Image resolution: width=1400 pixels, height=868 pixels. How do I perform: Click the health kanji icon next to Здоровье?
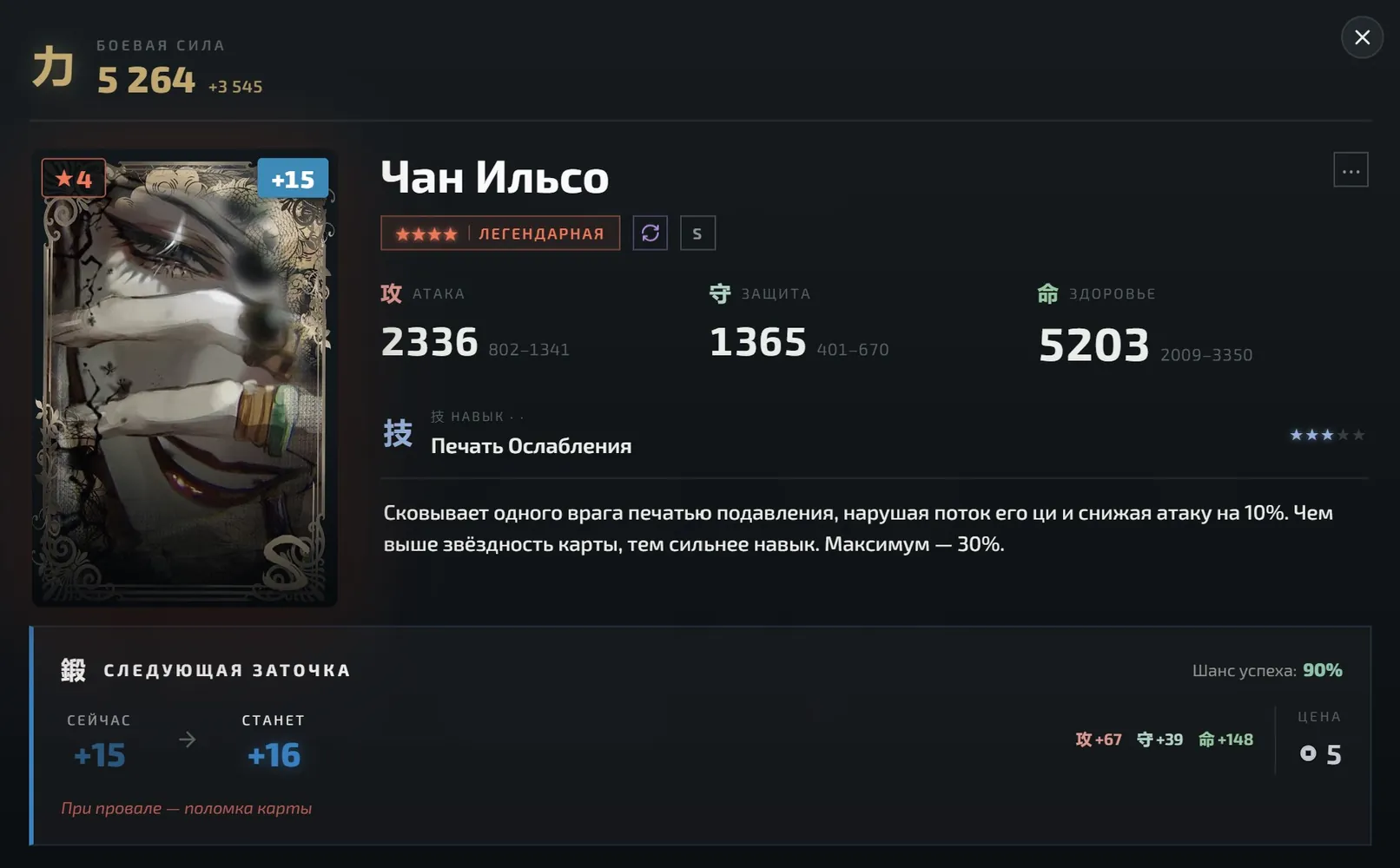coord(1048,293)
